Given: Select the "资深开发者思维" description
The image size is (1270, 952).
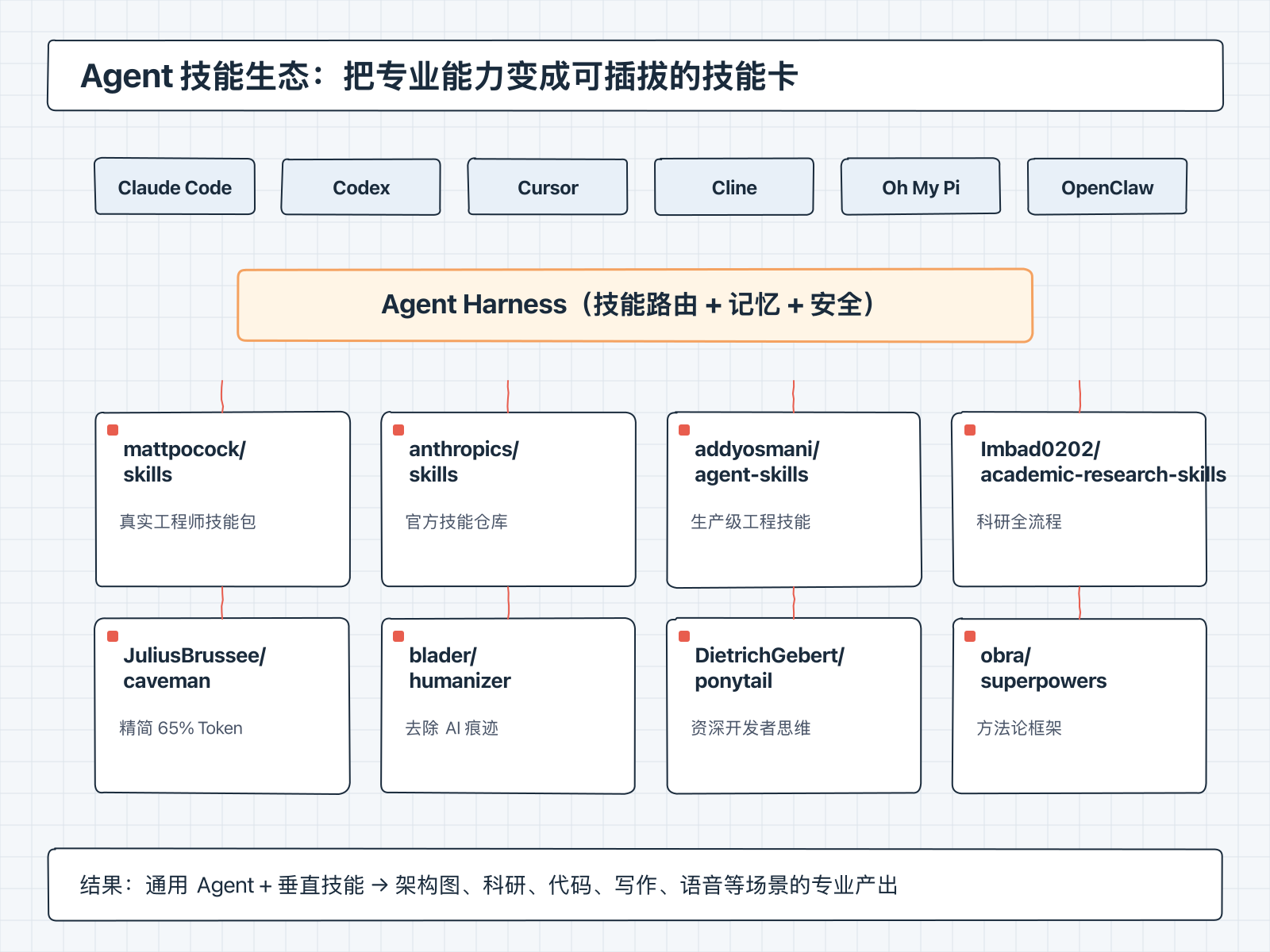Looking at the screenshot, I should click(751, 727).
